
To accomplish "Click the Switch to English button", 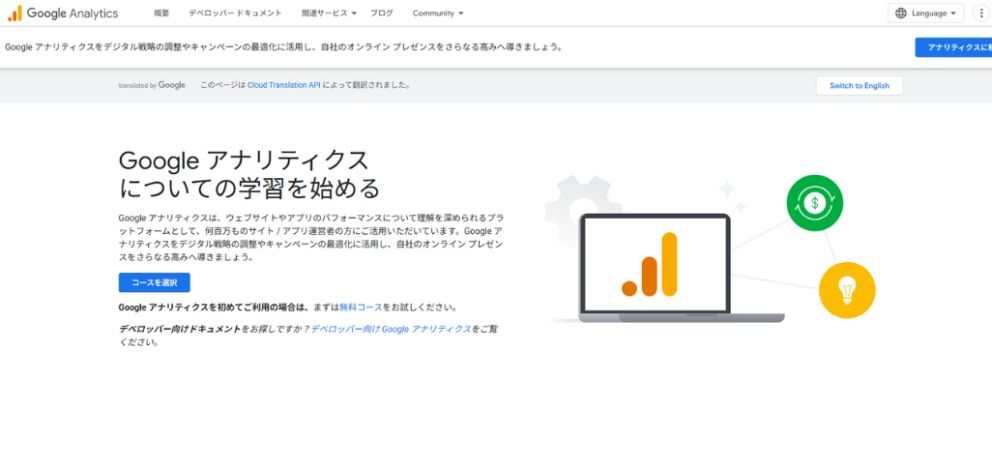I will [x=859, y=85].
